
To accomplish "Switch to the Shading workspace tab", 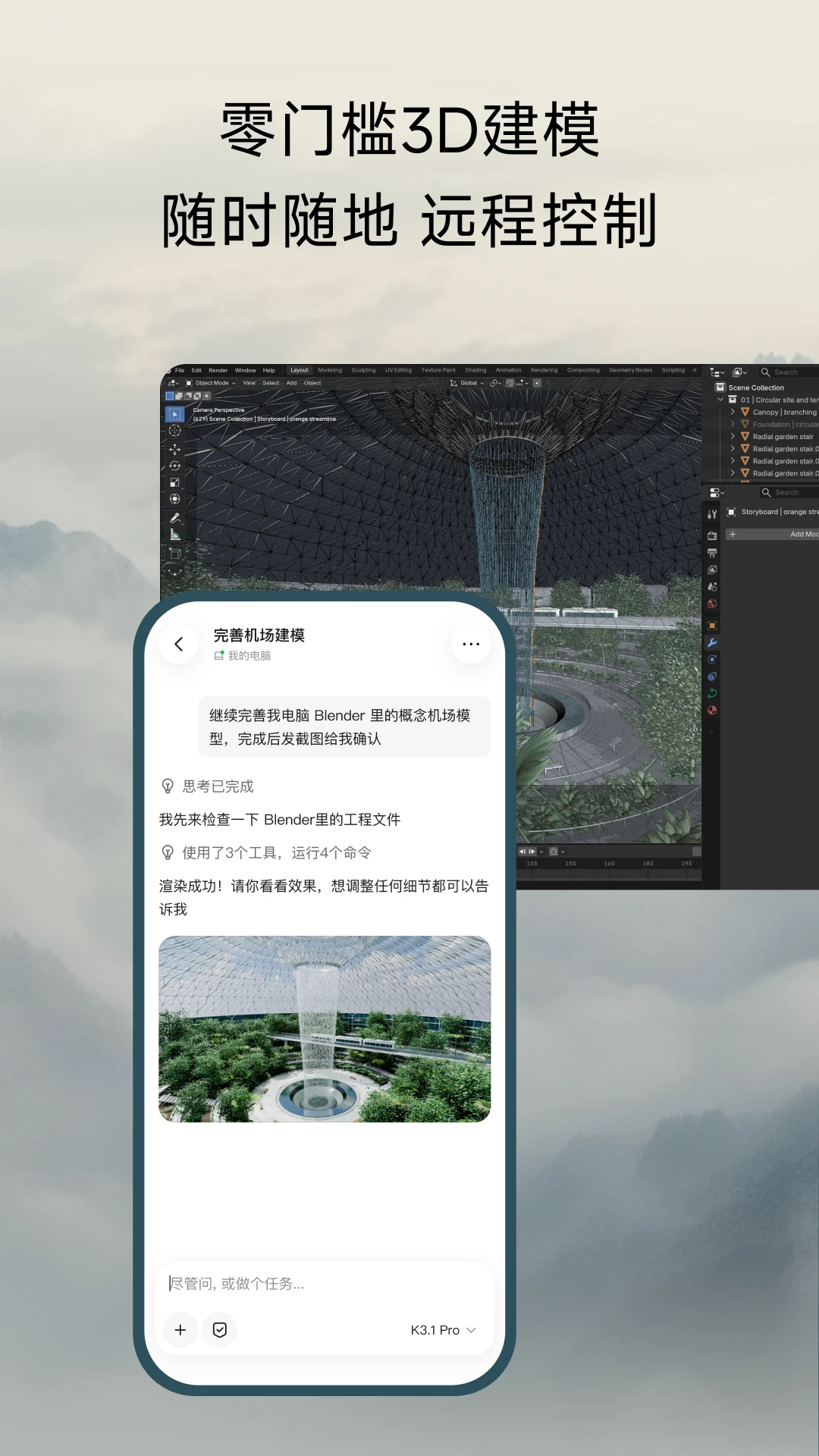I will pos(475,370).
